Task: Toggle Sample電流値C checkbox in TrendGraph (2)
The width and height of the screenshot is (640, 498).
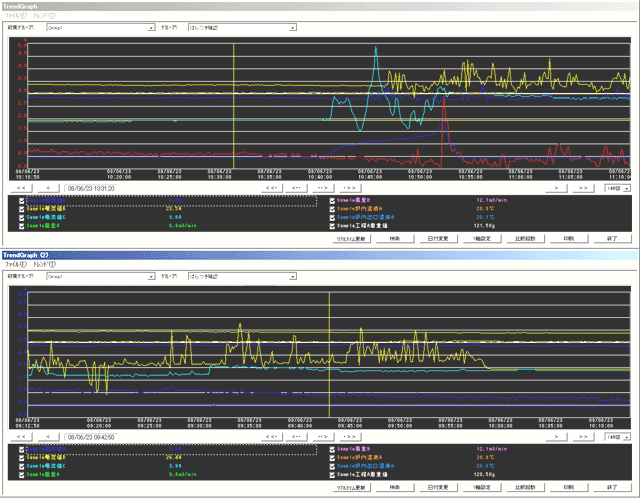Action: 22,466
